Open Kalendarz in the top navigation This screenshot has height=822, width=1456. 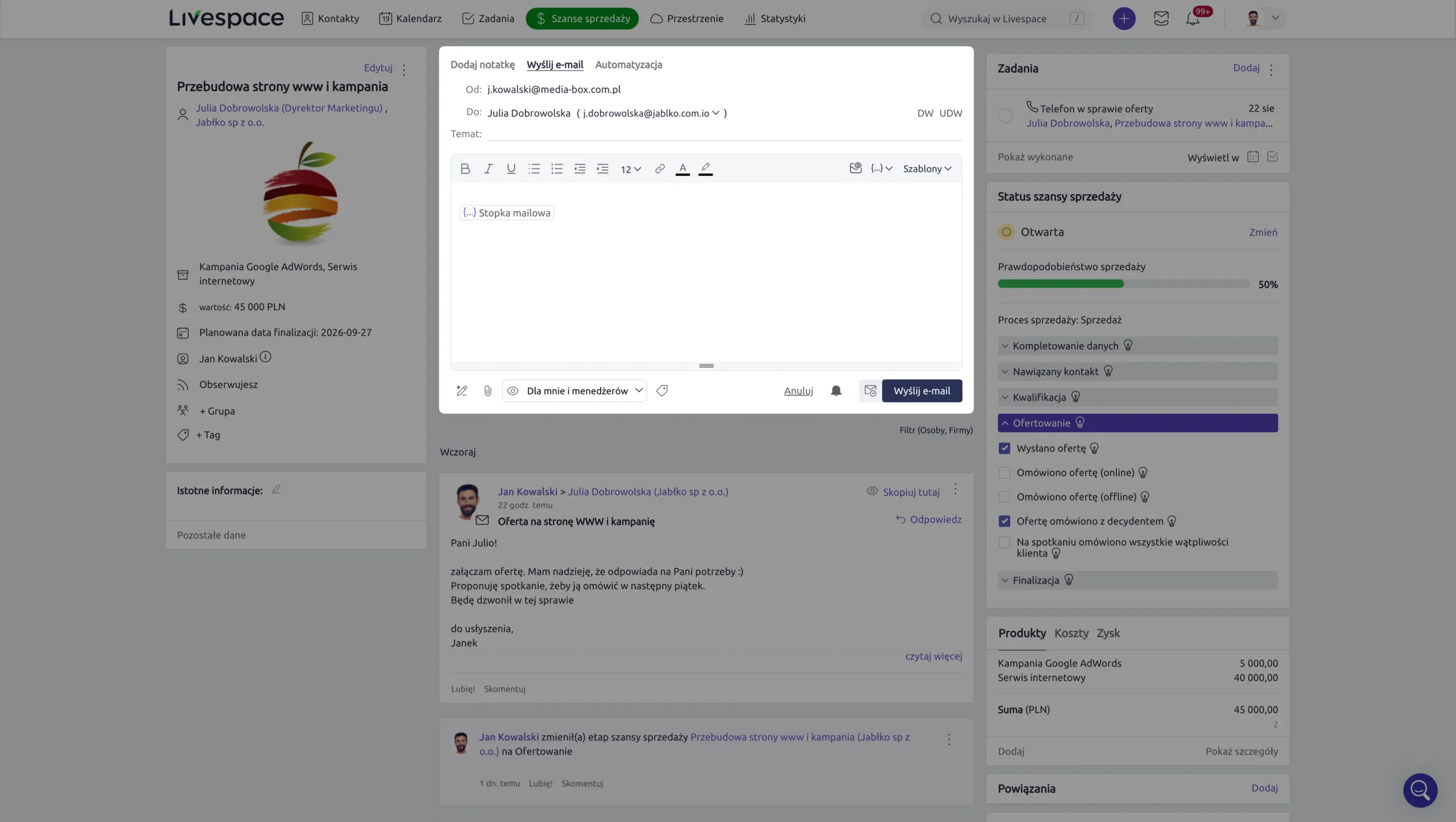click(x=410, y=19)
